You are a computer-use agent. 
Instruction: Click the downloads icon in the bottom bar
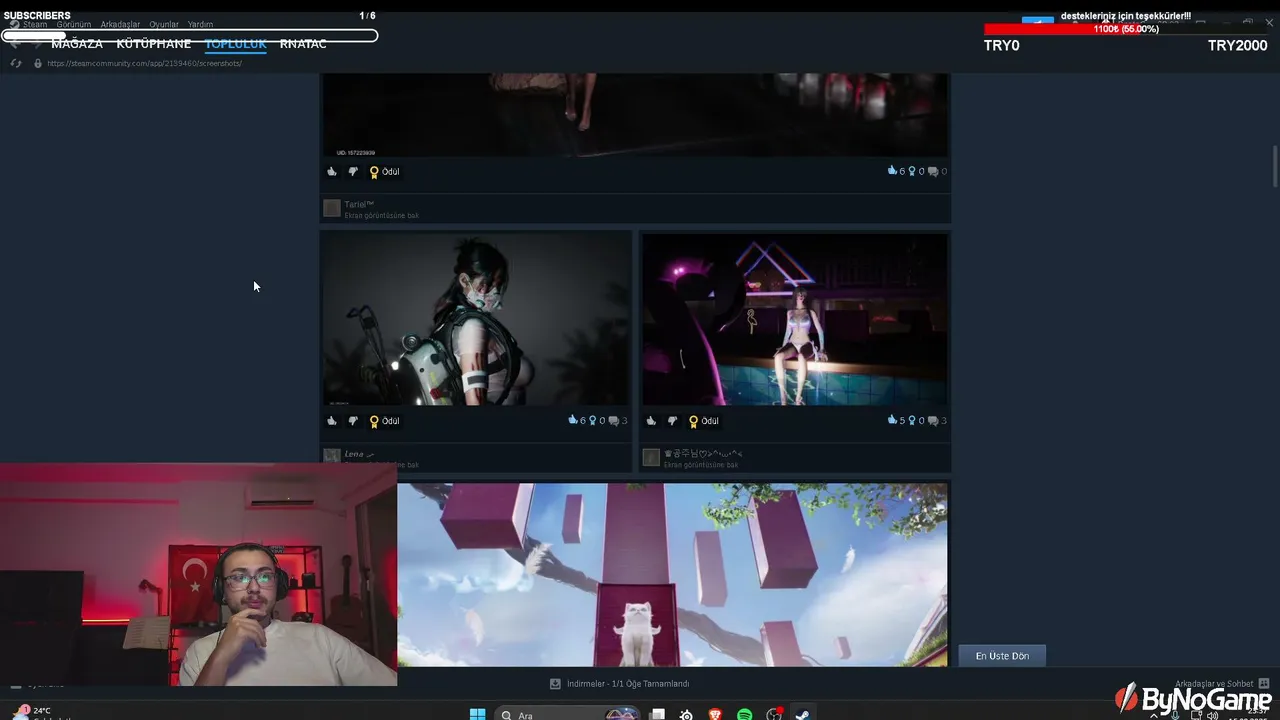point(555,684)
